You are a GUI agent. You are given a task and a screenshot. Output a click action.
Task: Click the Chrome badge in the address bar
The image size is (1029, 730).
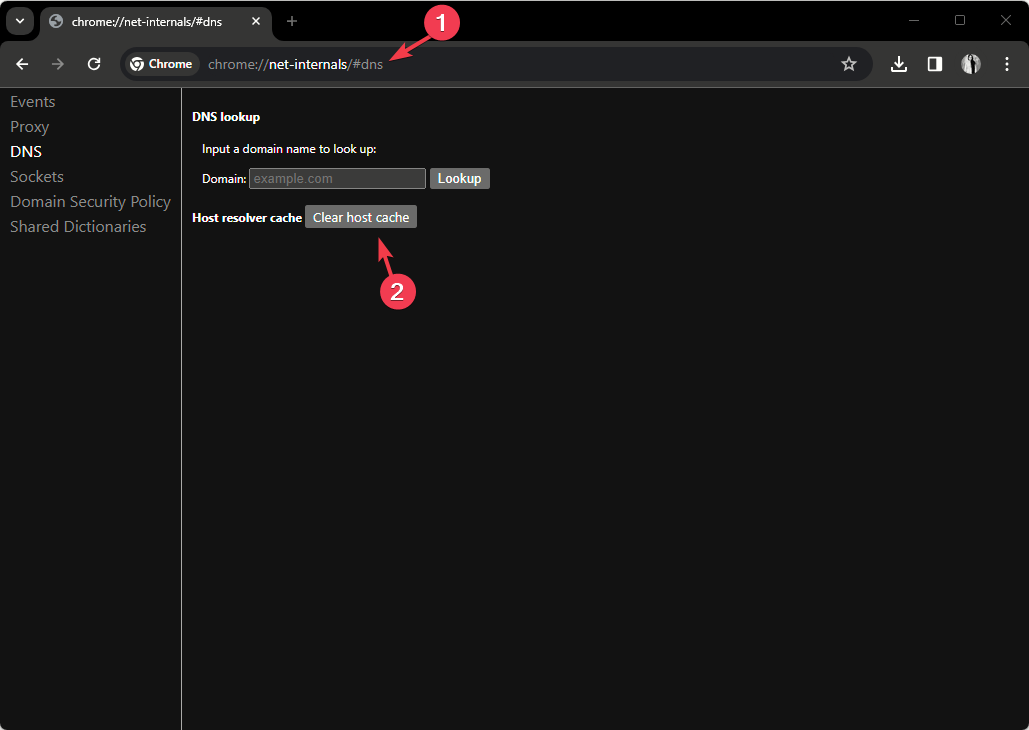pyautogui.click(x=161, y=63)
